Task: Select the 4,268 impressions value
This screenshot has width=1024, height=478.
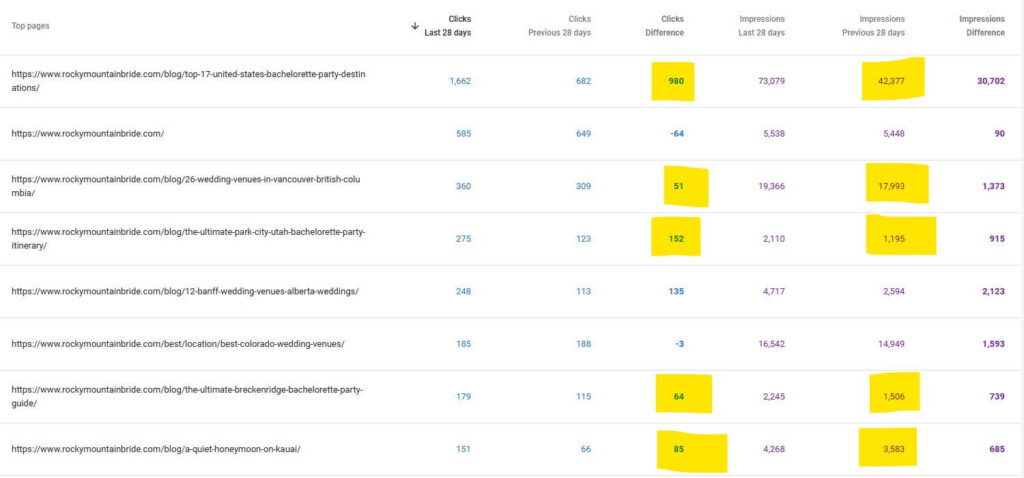Action: coord(774,449)
